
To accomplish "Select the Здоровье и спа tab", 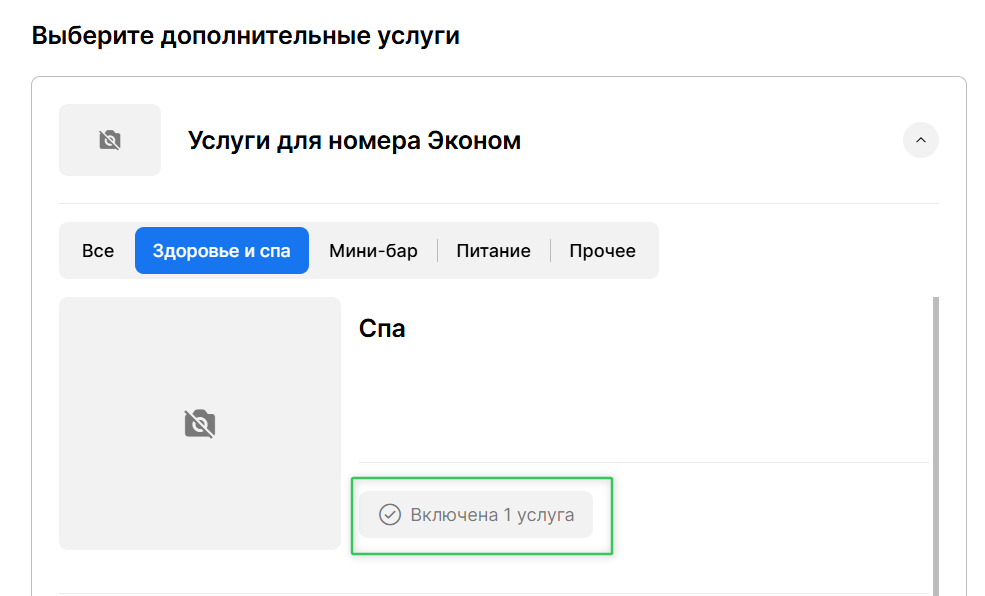I will 222,250.
